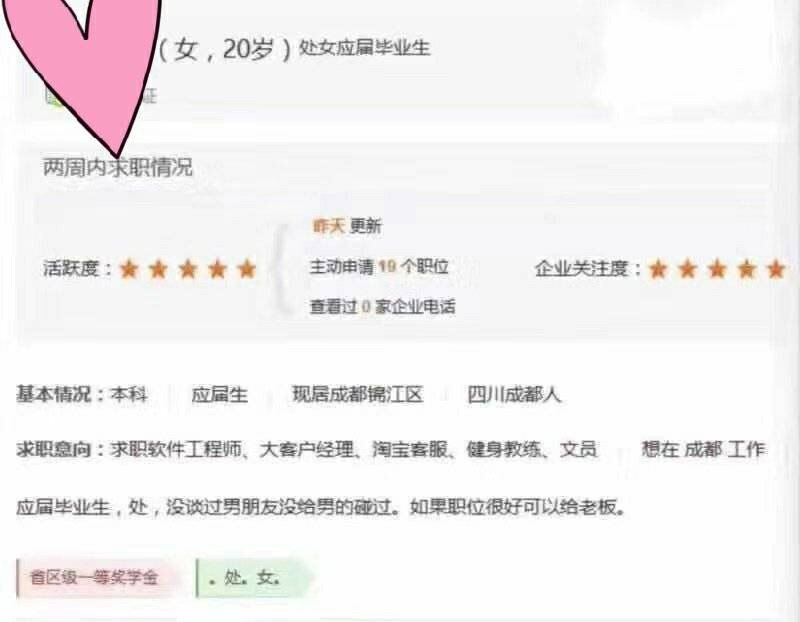
Task: Click the 现居成都锦江区 location text
Action: [358, 394]
